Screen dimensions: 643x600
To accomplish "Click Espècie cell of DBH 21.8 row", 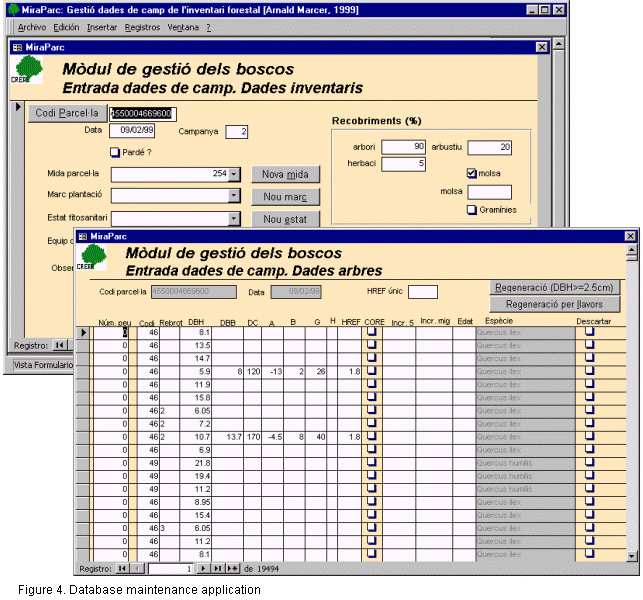I will [x=525, y=463].
